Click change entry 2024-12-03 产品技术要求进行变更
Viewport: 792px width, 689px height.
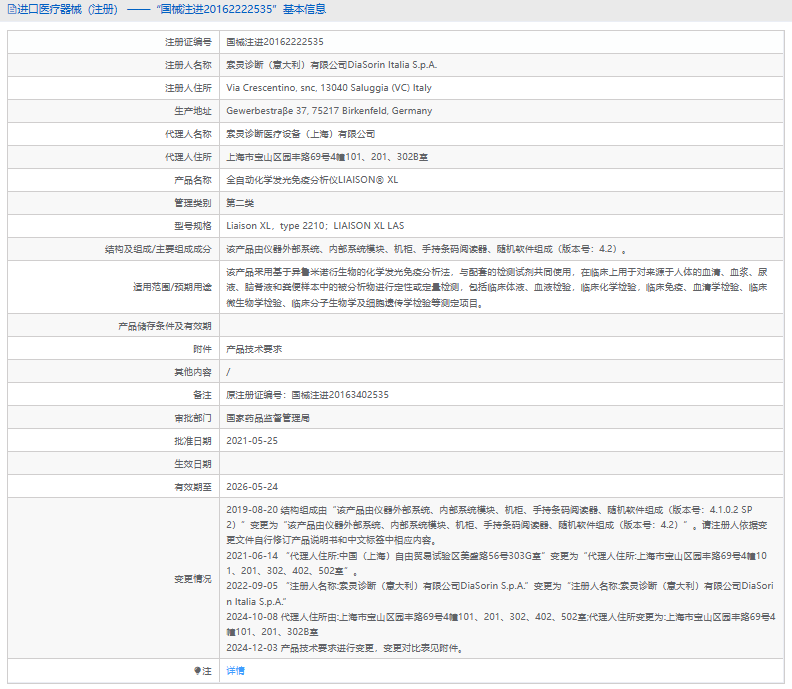click(345, 648)
